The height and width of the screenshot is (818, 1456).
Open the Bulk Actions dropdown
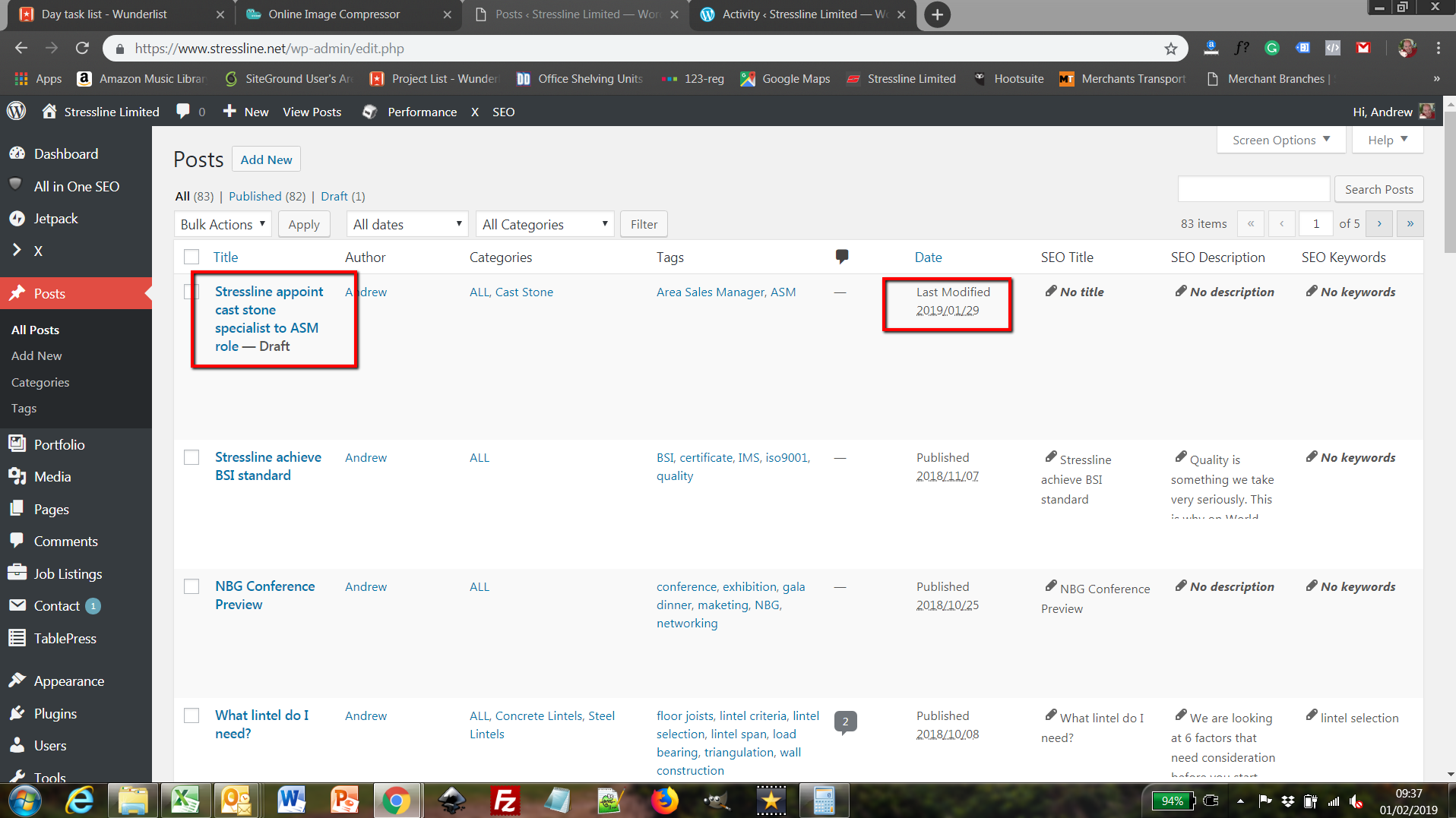point(223,224)
